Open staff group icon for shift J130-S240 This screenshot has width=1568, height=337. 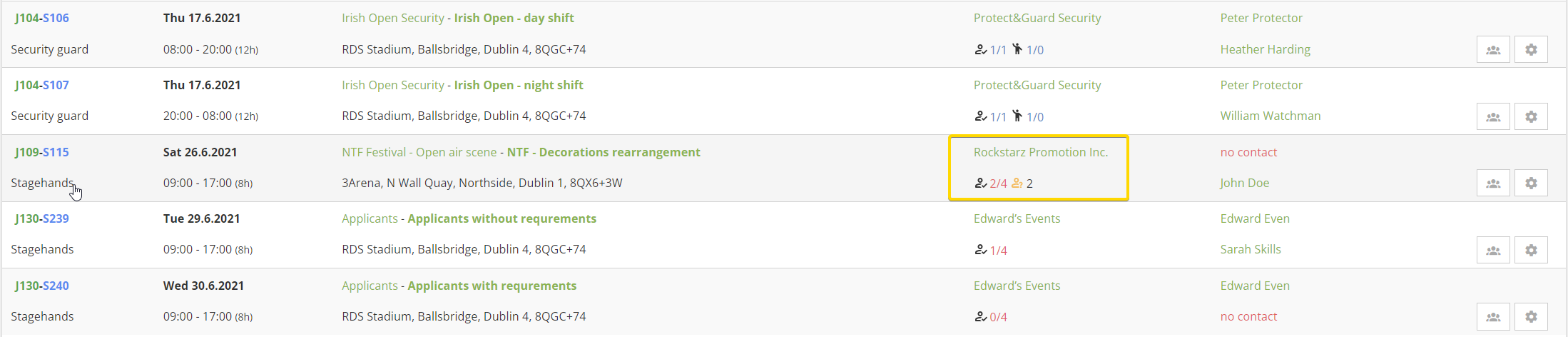1492,317
